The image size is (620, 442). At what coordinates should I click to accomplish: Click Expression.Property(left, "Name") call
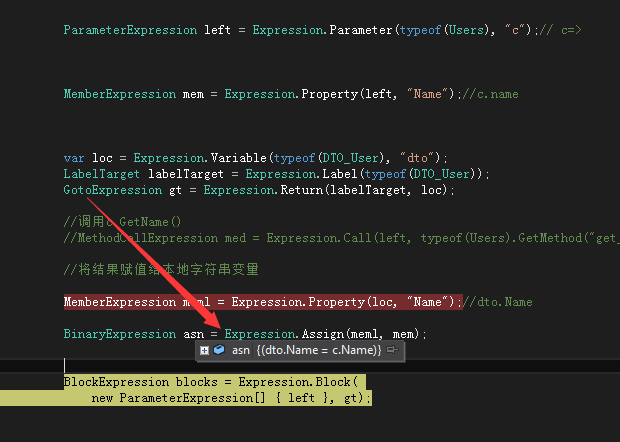pyautogui.click(x=340, y=94)
